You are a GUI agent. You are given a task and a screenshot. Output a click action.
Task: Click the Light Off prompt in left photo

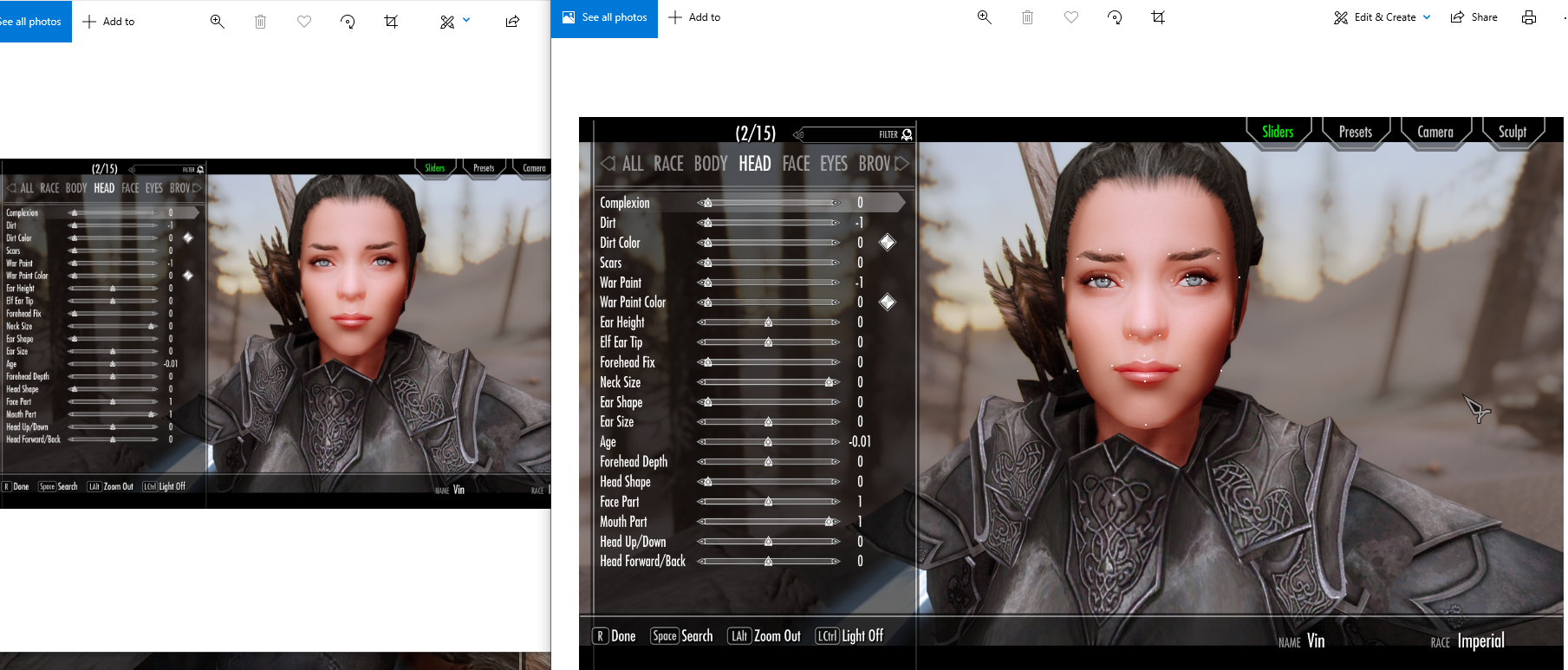tap(164, 487)
